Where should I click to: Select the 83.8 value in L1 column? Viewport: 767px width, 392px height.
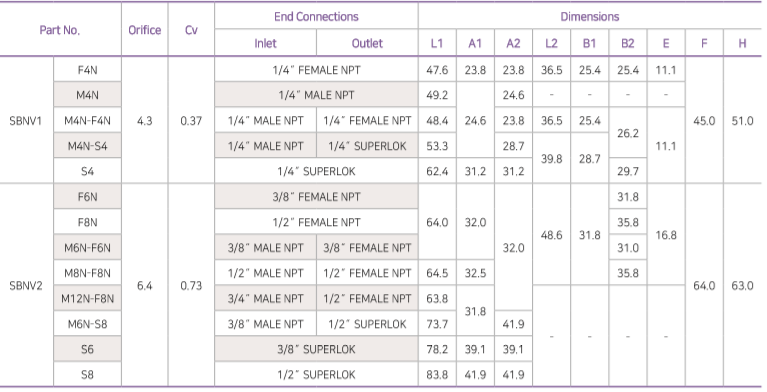(437, 374)
